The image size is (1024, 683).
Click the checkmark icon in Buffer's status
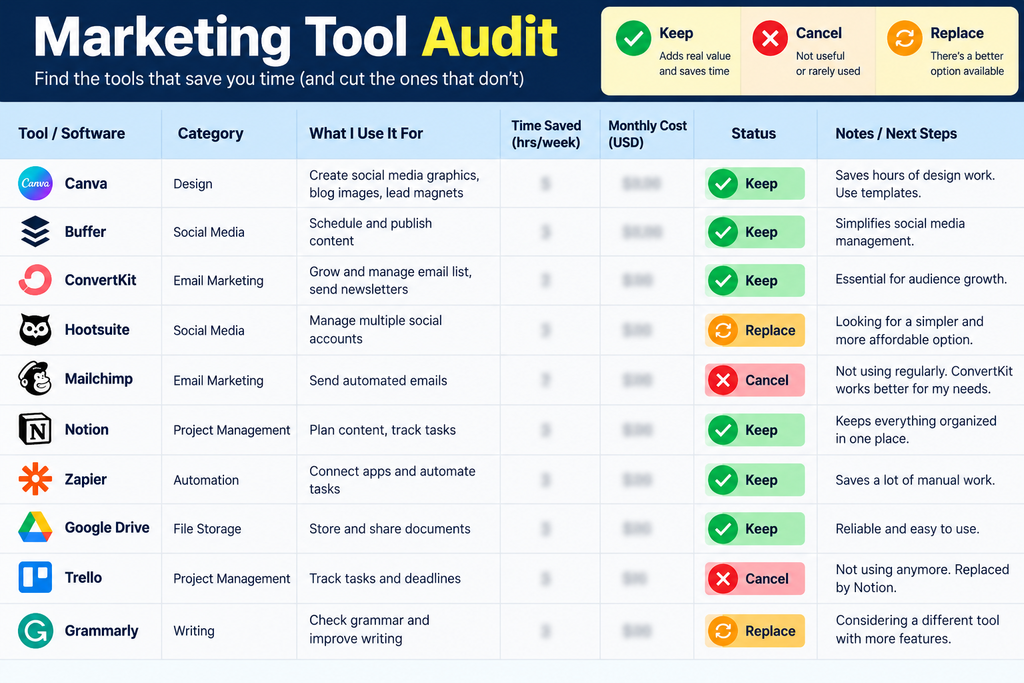pos(723,232)
